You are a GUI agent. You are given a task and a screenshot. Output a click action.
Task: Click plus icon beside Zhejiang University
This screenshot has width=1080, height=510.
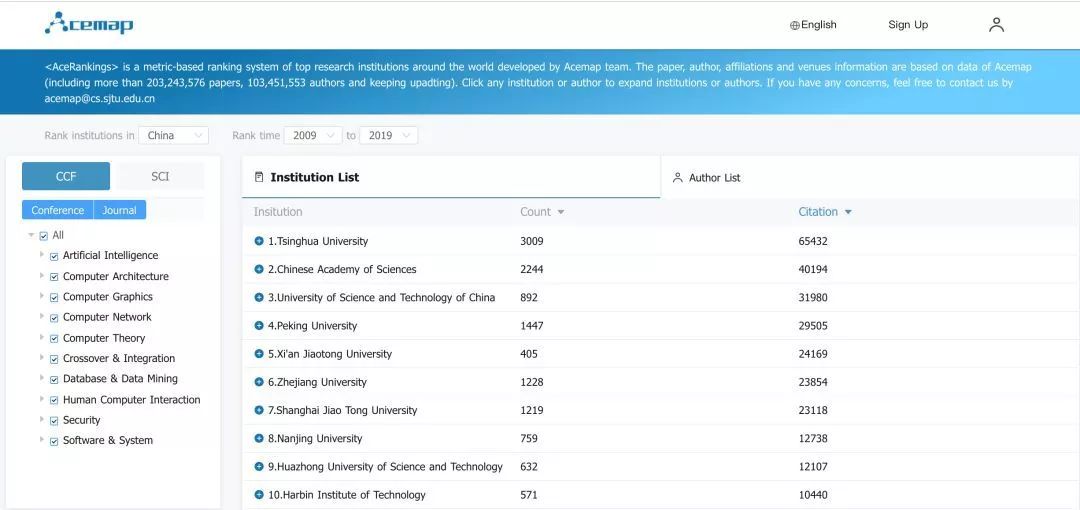pyautogui.click(x=259, y=382)
